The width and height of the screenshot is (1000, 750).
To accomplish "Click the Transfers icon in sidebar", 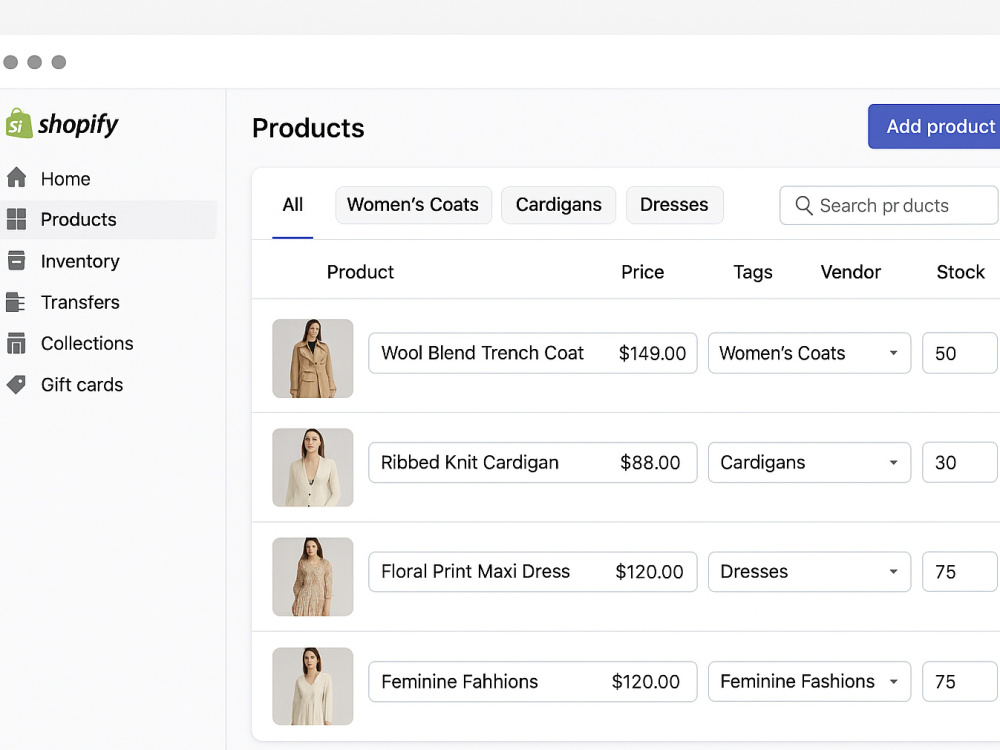I will click(16, 302).
